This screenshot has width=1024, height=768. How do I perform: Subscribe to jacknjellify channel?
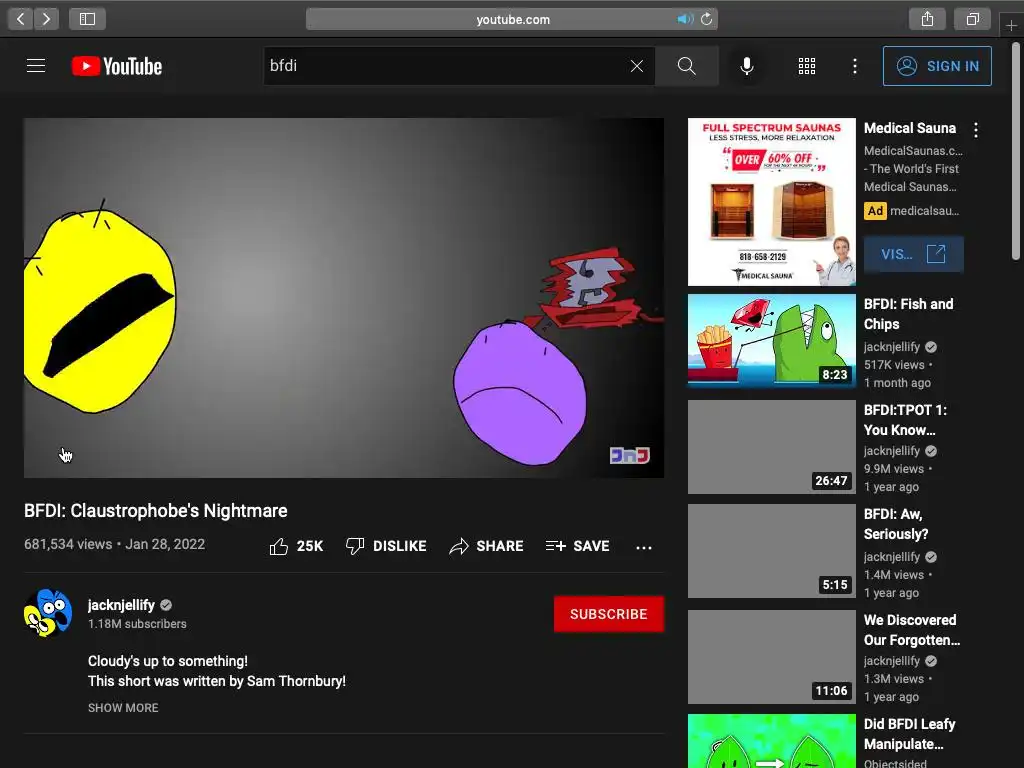click(609, 614)
